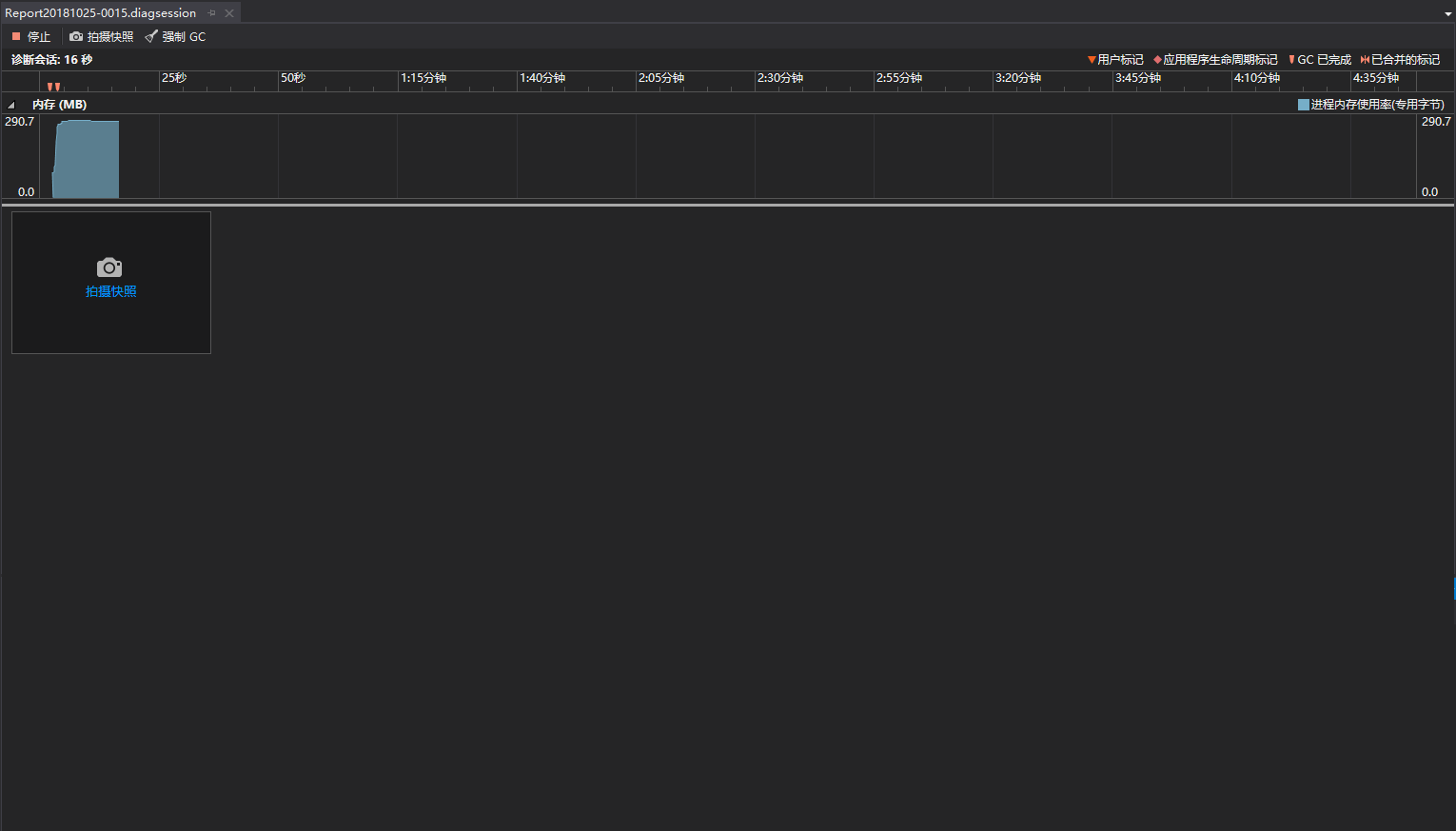Click the left axis 0.0 value

[27, 192]
